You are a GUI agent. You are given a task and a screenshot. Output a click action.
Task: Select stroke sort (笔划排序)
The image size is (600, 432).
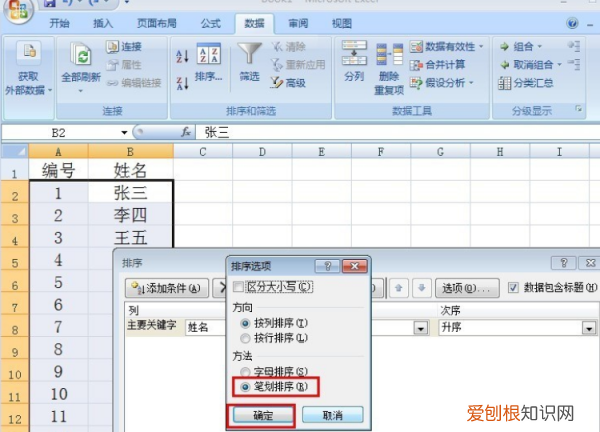[x=245, y=387]
